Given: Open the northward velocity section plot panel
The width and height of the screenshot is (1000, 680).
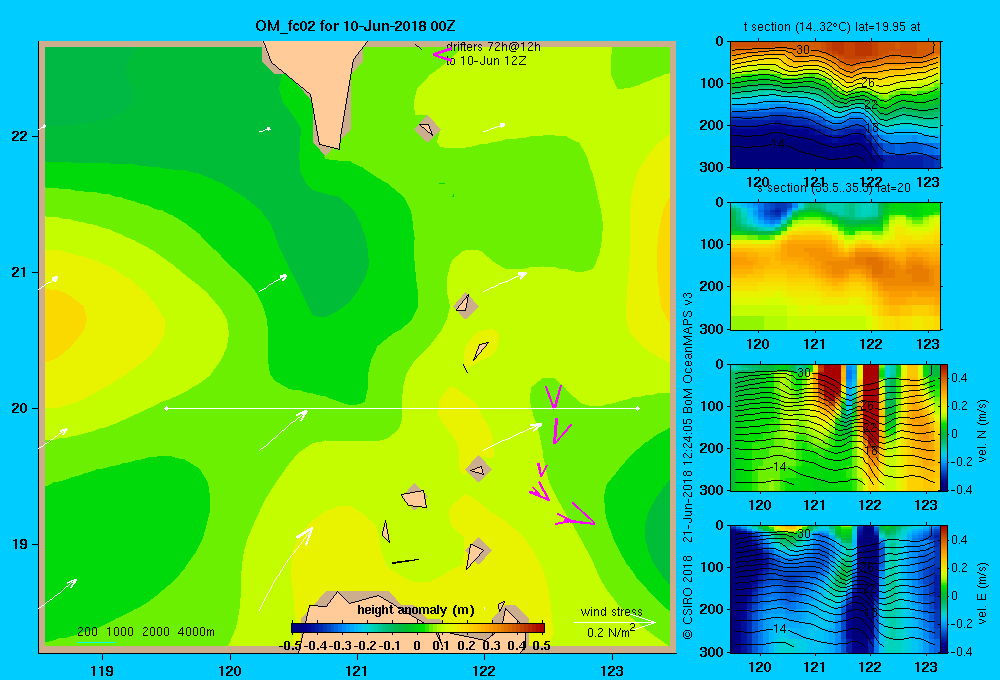Looking at the screenshot, I should click(x=835, y=427).
